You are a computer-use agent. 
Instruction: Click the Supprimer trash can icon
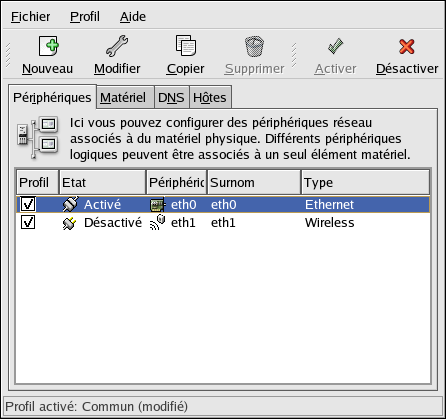[254, 46]
